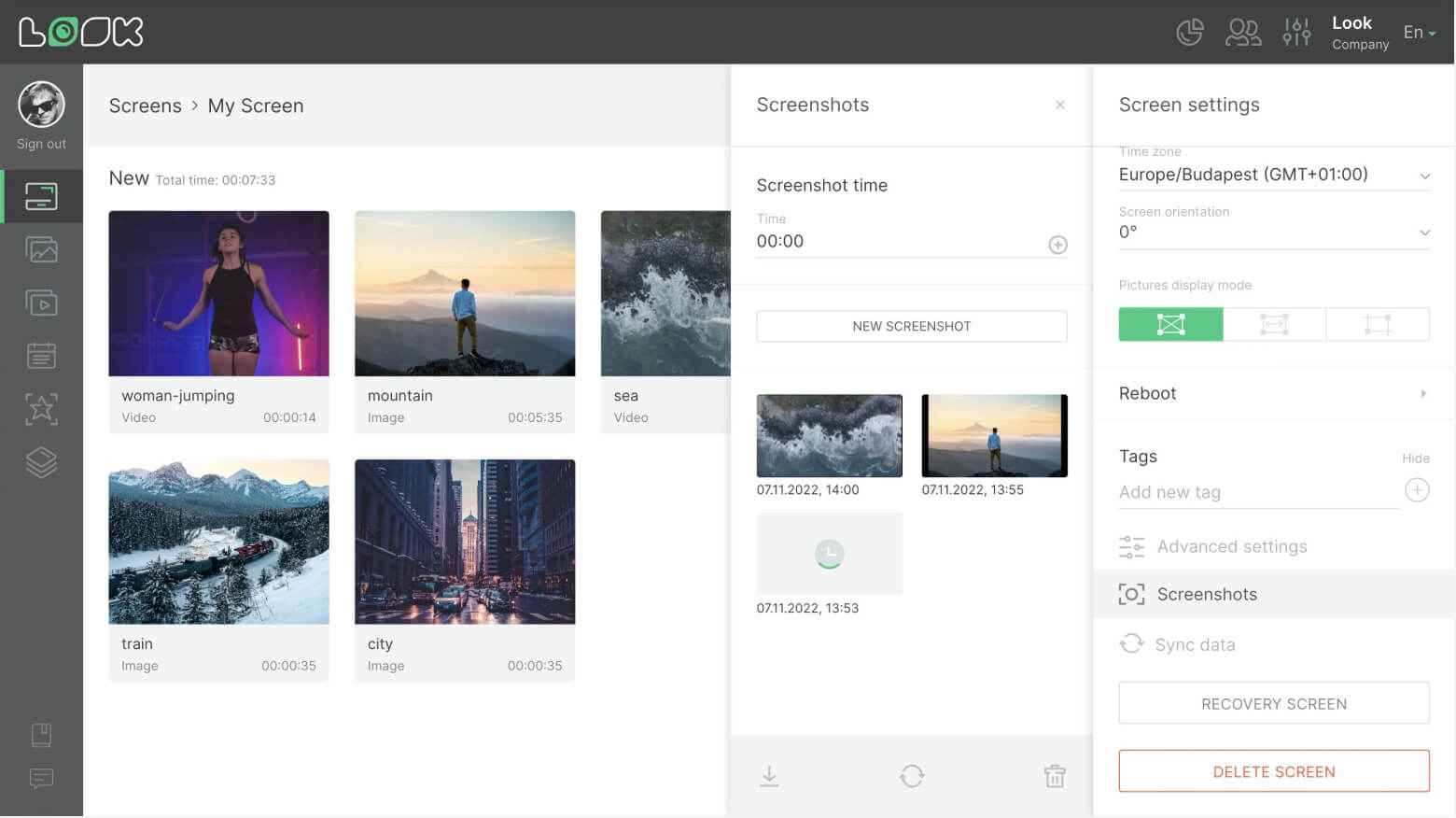
Task: Open the team members icon in the header
Action: click(1242, 31)
